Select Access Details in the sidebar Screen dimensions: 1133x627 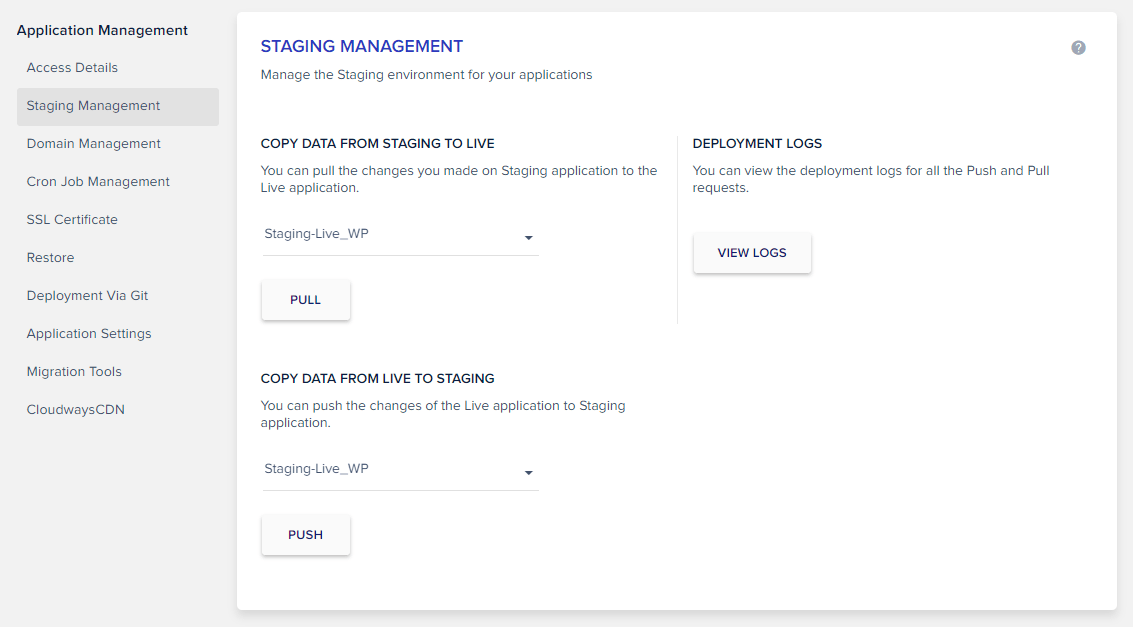pos(72,68)
